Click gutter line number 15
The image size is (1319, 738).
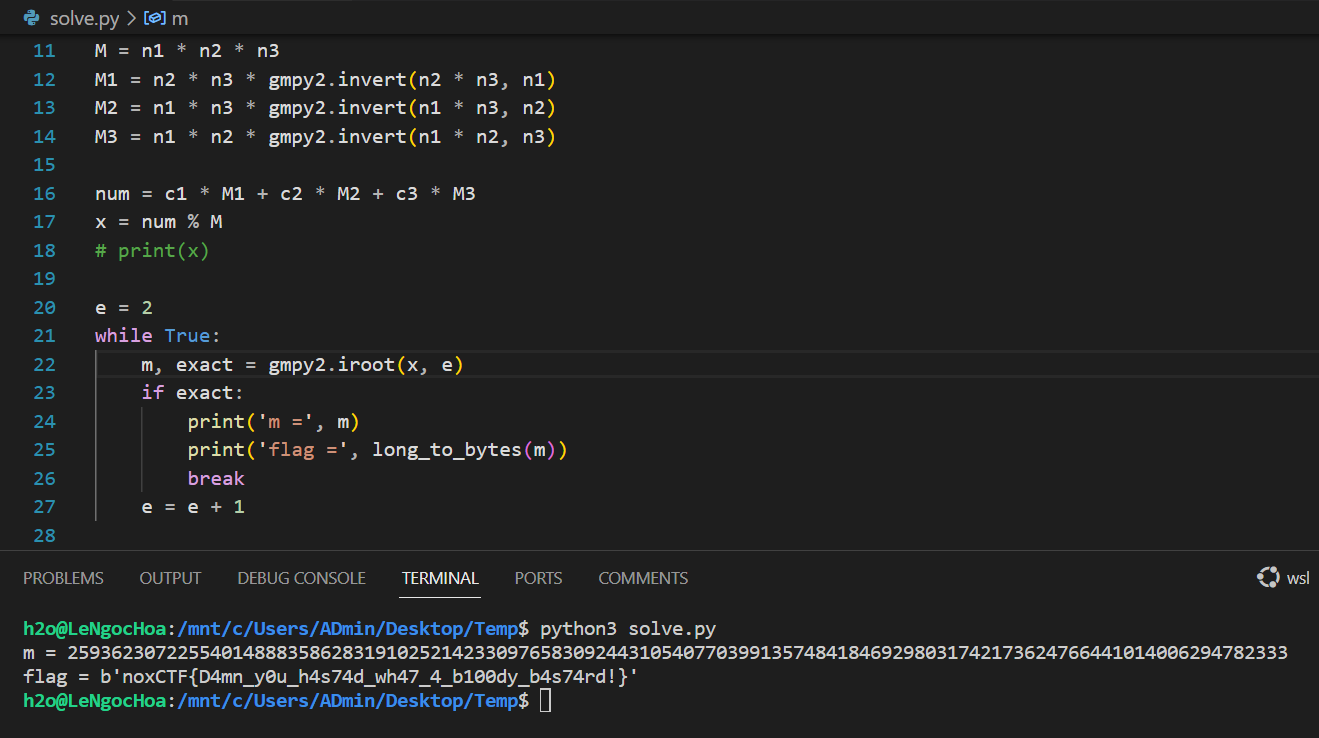(x=44, y=164)
